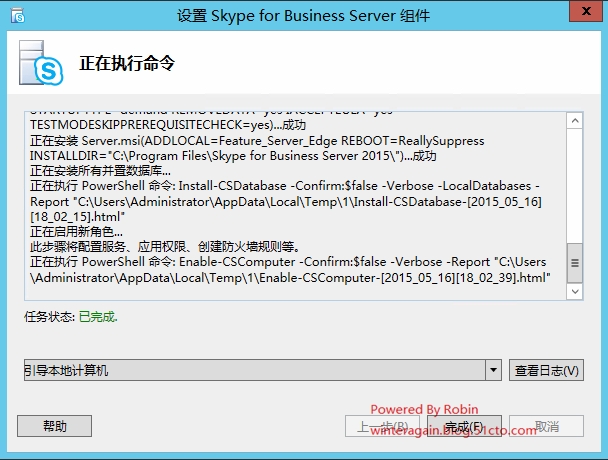The width and height of the screenshot is (608, 460).
Task: Click the window title 设置 Skype for Business Server 组件
Action: tap(304, 16)
